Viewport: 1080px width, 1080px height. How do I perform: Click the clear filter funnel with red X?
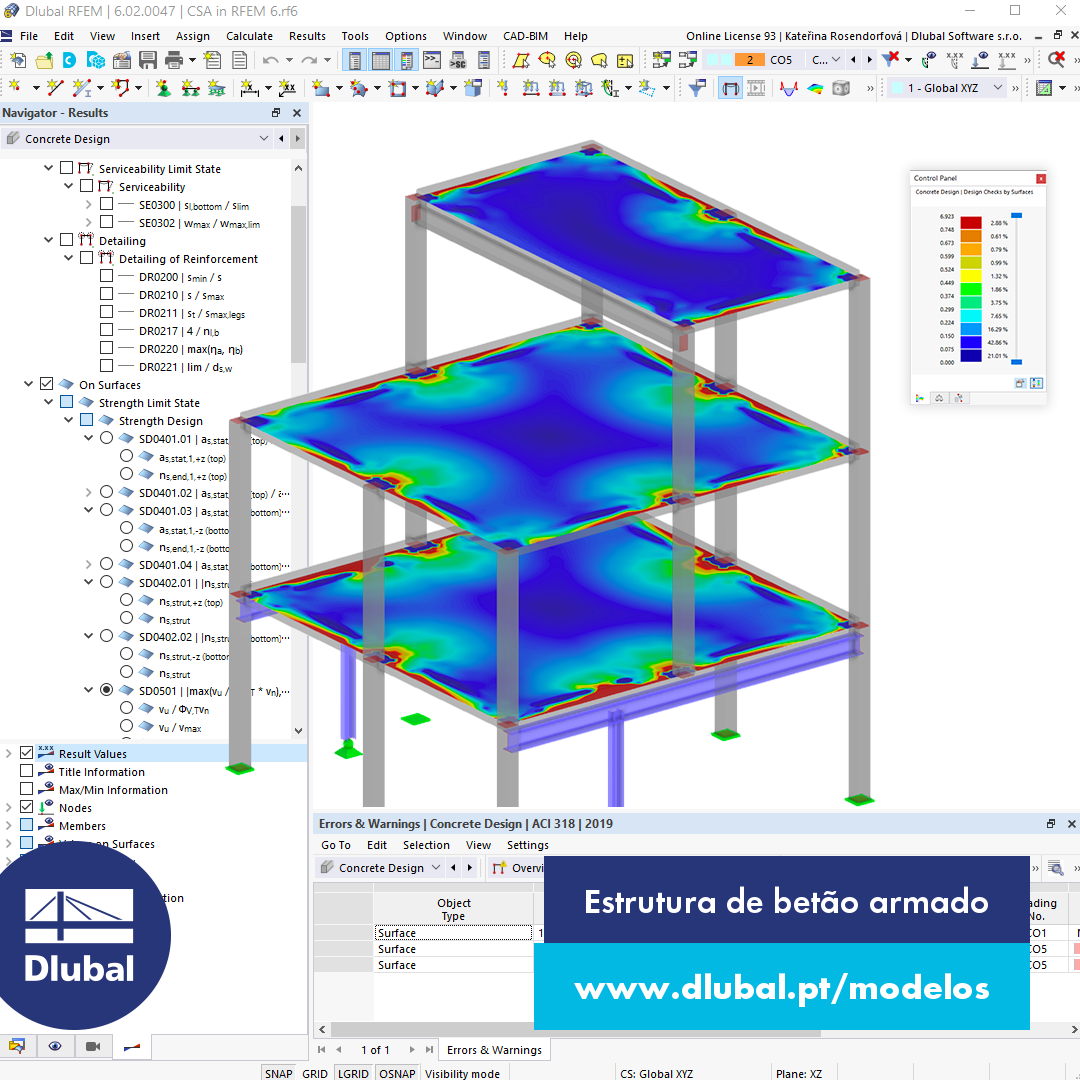(x=891, y=60)
